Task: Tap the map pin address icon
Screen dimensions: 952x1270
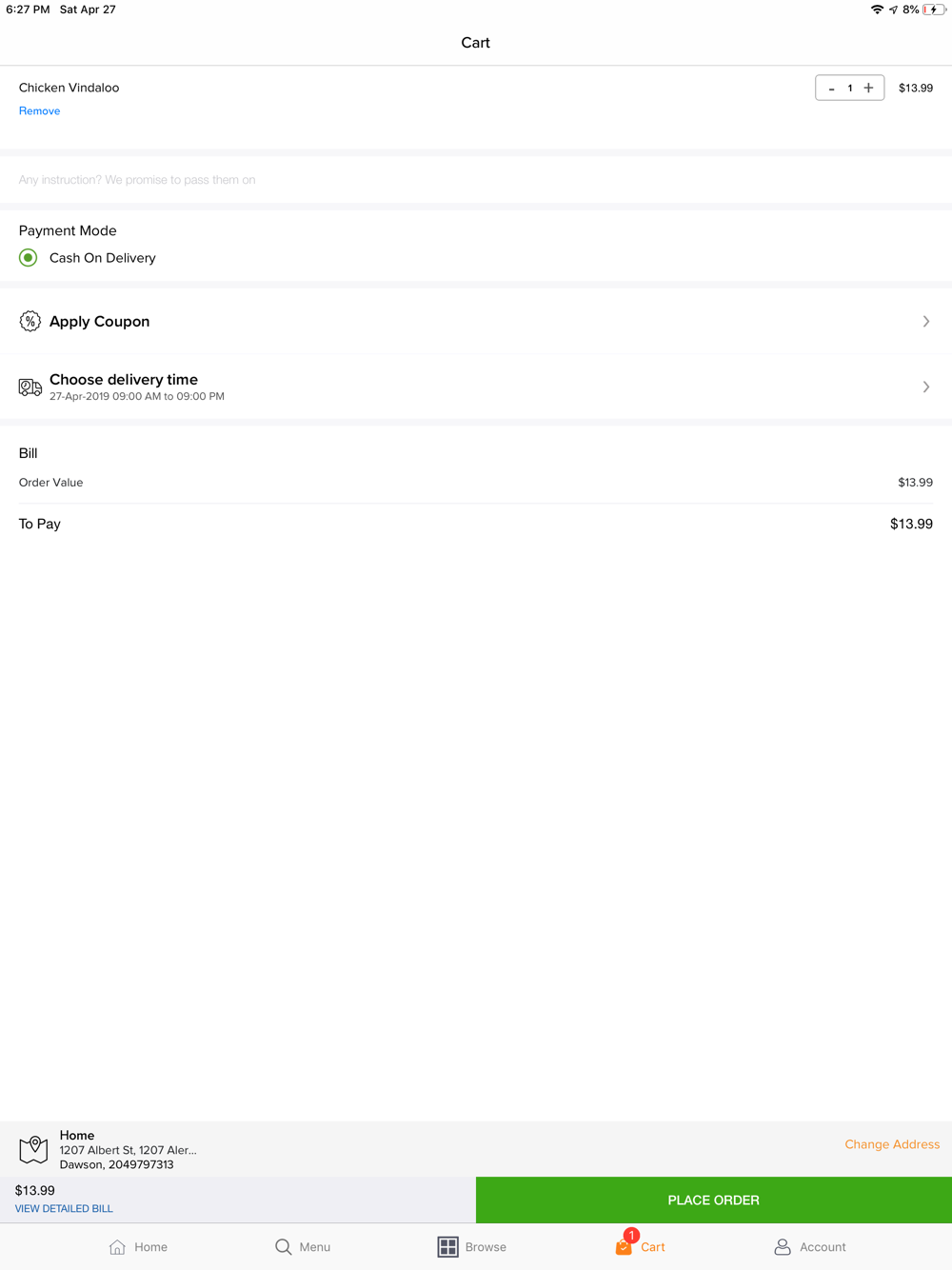Action: tap(33, 1149)
